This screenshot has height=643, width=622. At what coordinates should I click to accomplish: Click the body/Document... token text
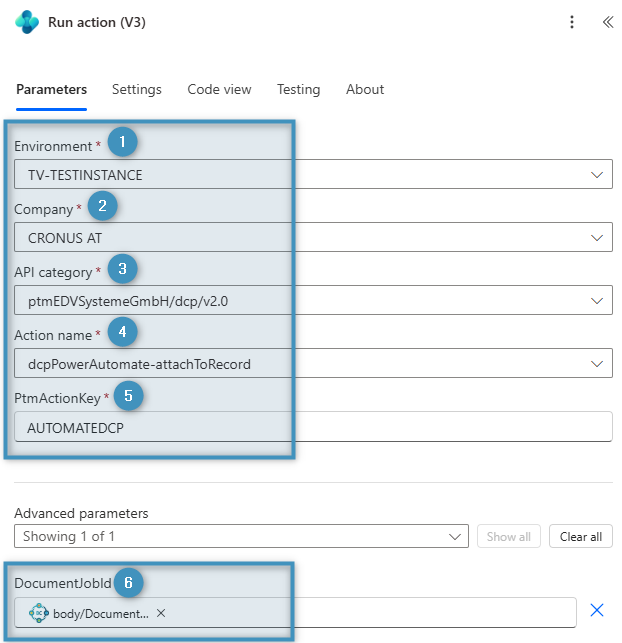(x=101, y=613)
